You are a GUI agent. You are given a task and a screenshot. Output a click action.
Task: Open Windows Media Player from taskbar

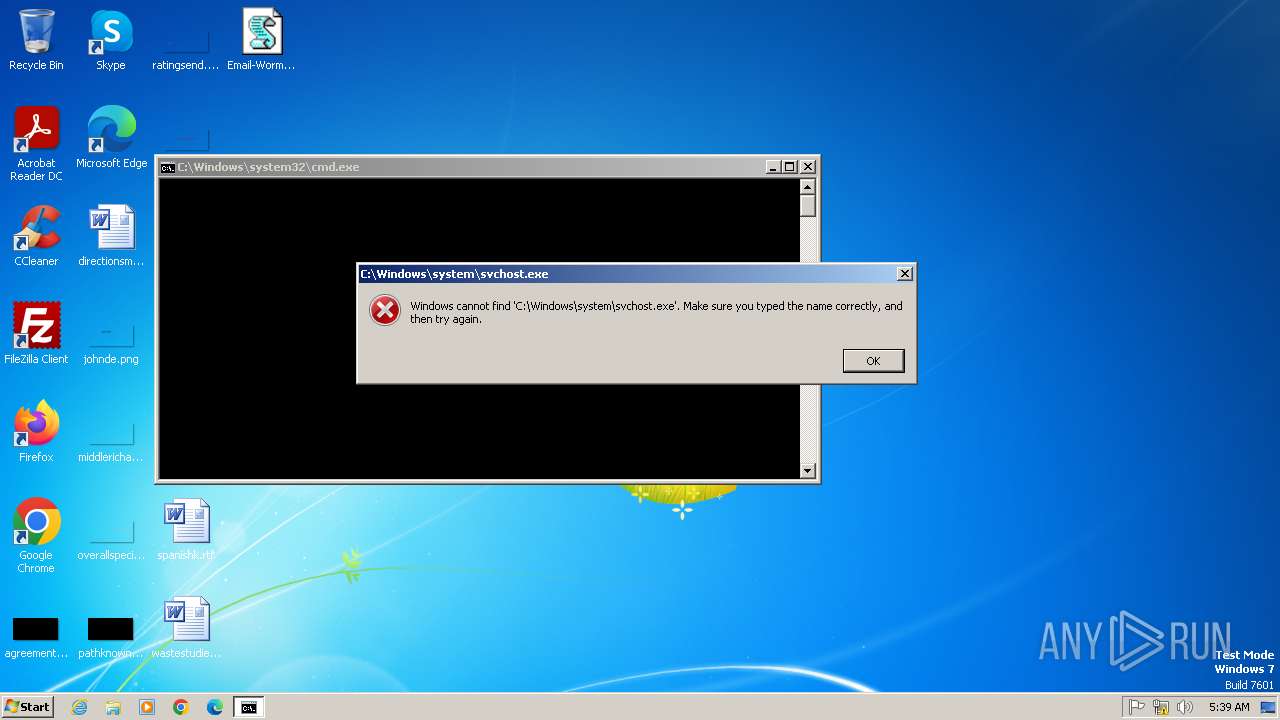point(147,707)
